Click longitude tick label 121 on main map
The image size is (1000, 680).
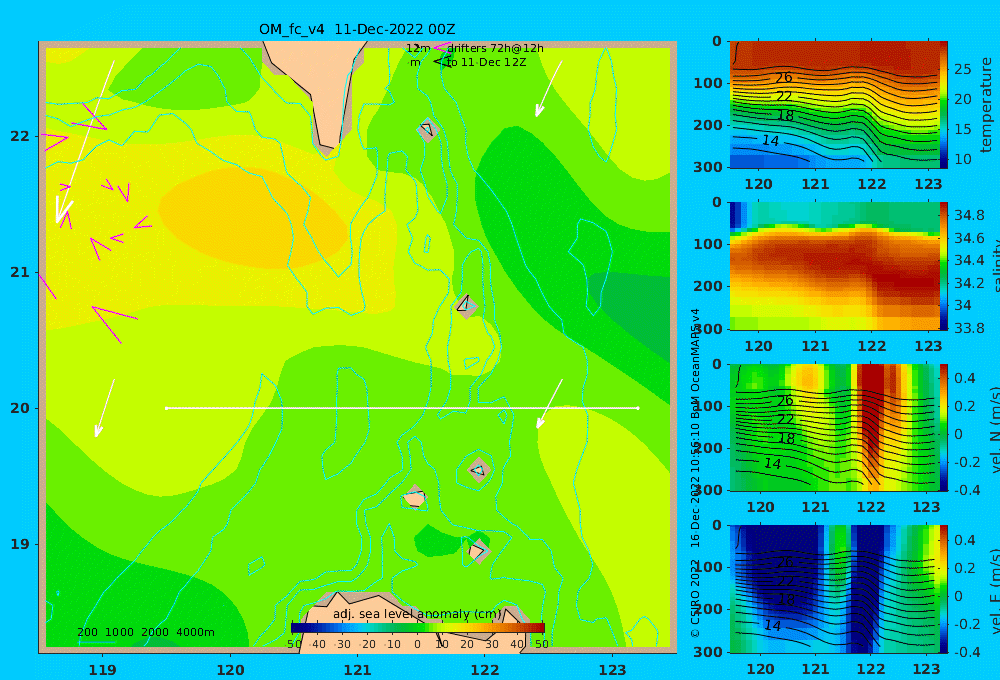(x=357, y=670)
